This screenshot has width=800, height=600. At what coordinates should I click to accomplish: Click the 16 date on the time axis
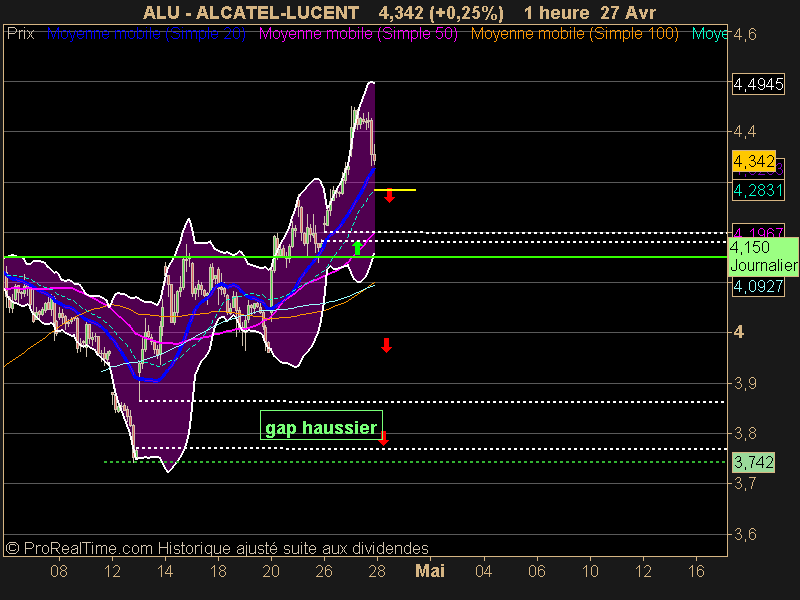696,571
